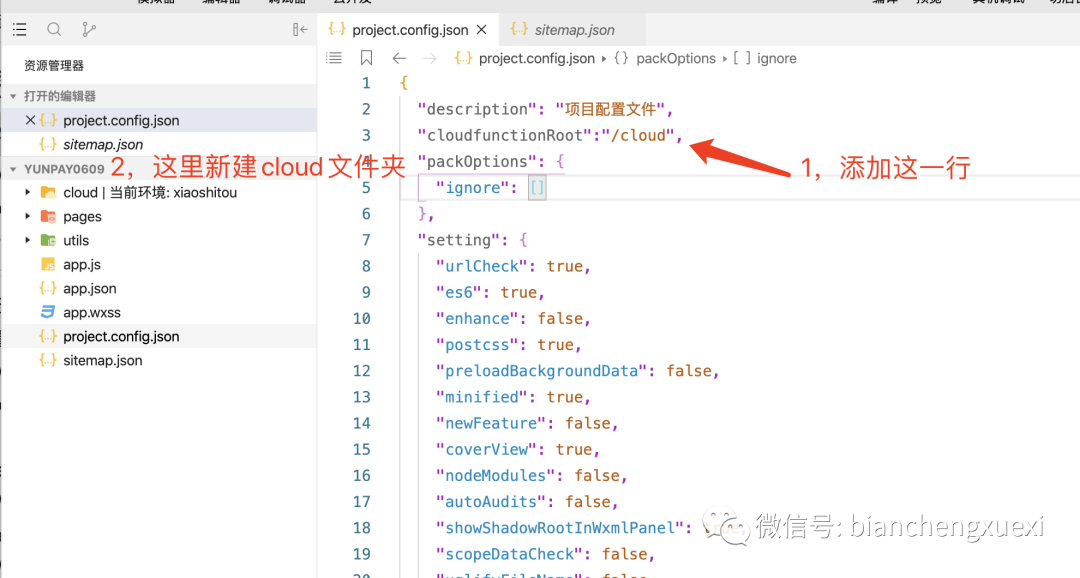Click the utils folder icon
The height and width of the screenshot is (578, 1080).
48,240
